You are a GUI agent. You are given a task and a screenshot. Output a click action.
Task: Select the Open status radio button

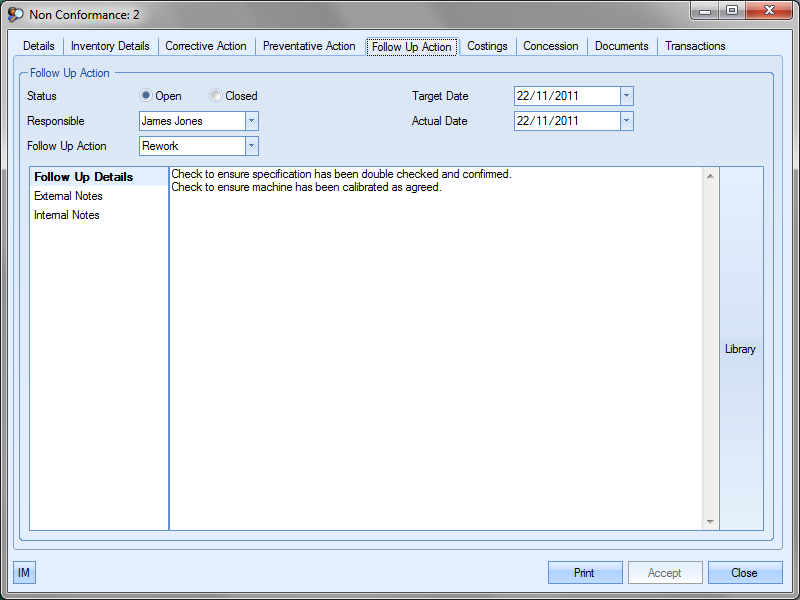pos(146,95)
